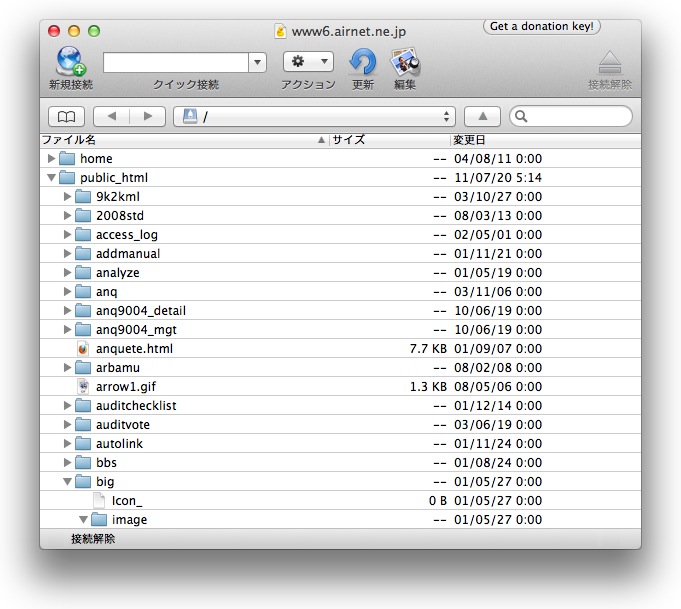Select the auditchecklist row name

(136, 406)
